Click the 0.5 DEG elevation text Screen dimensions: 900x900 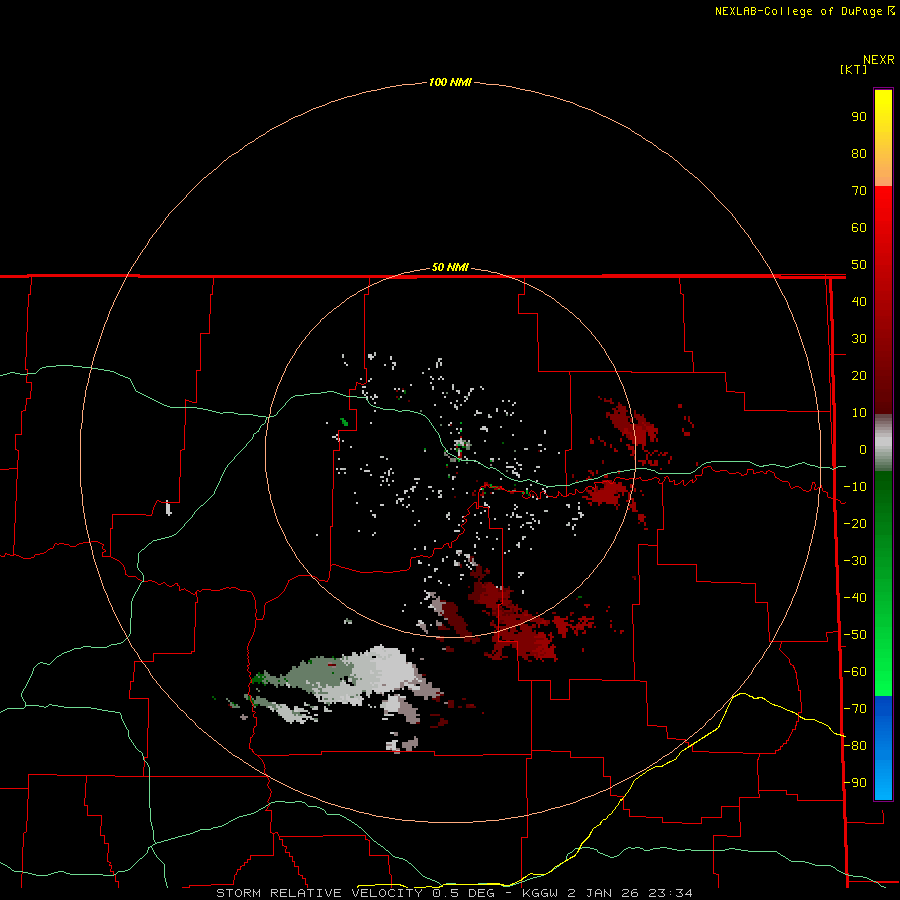(463, 893)
